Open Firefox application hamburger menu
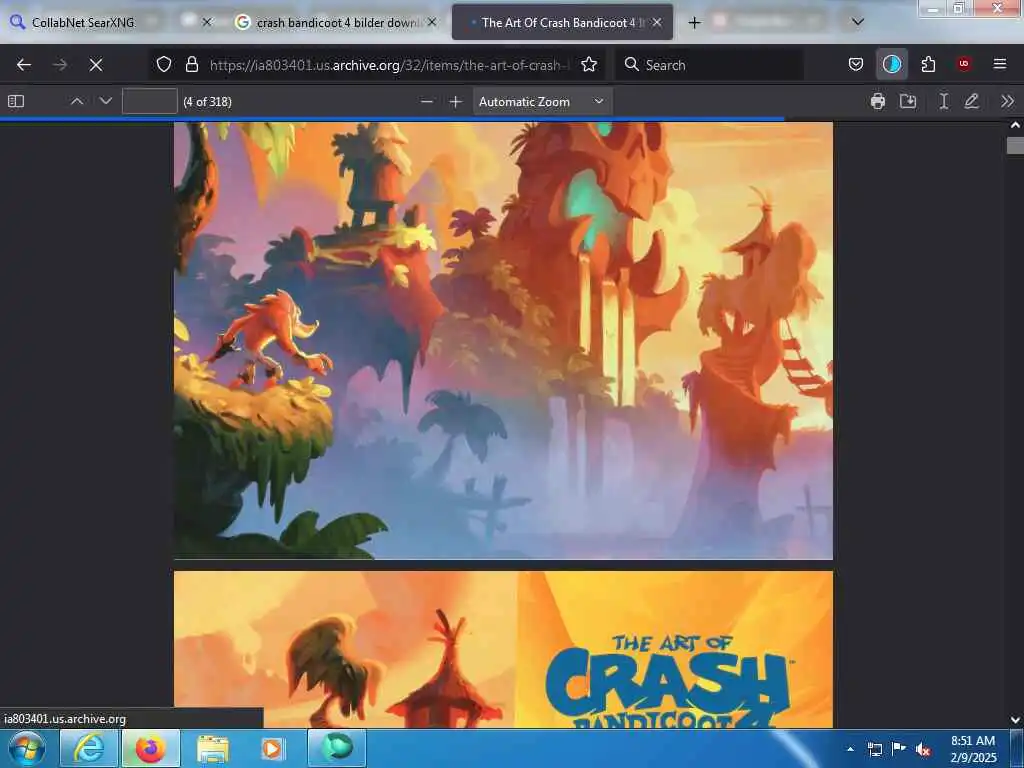The image size is (1024, 768). point(1000,64)
